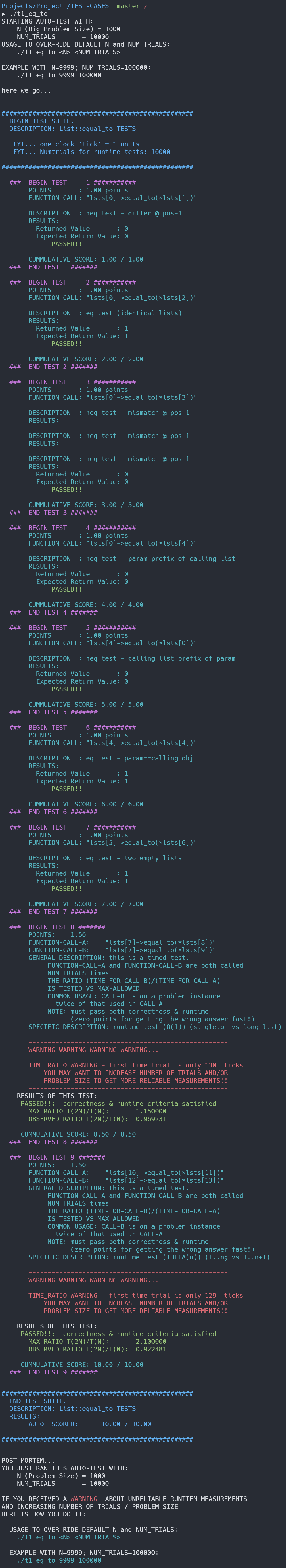Click the "CUMMULATIVE SCORE: 7.00 / 7.00" line

[86, 904]
